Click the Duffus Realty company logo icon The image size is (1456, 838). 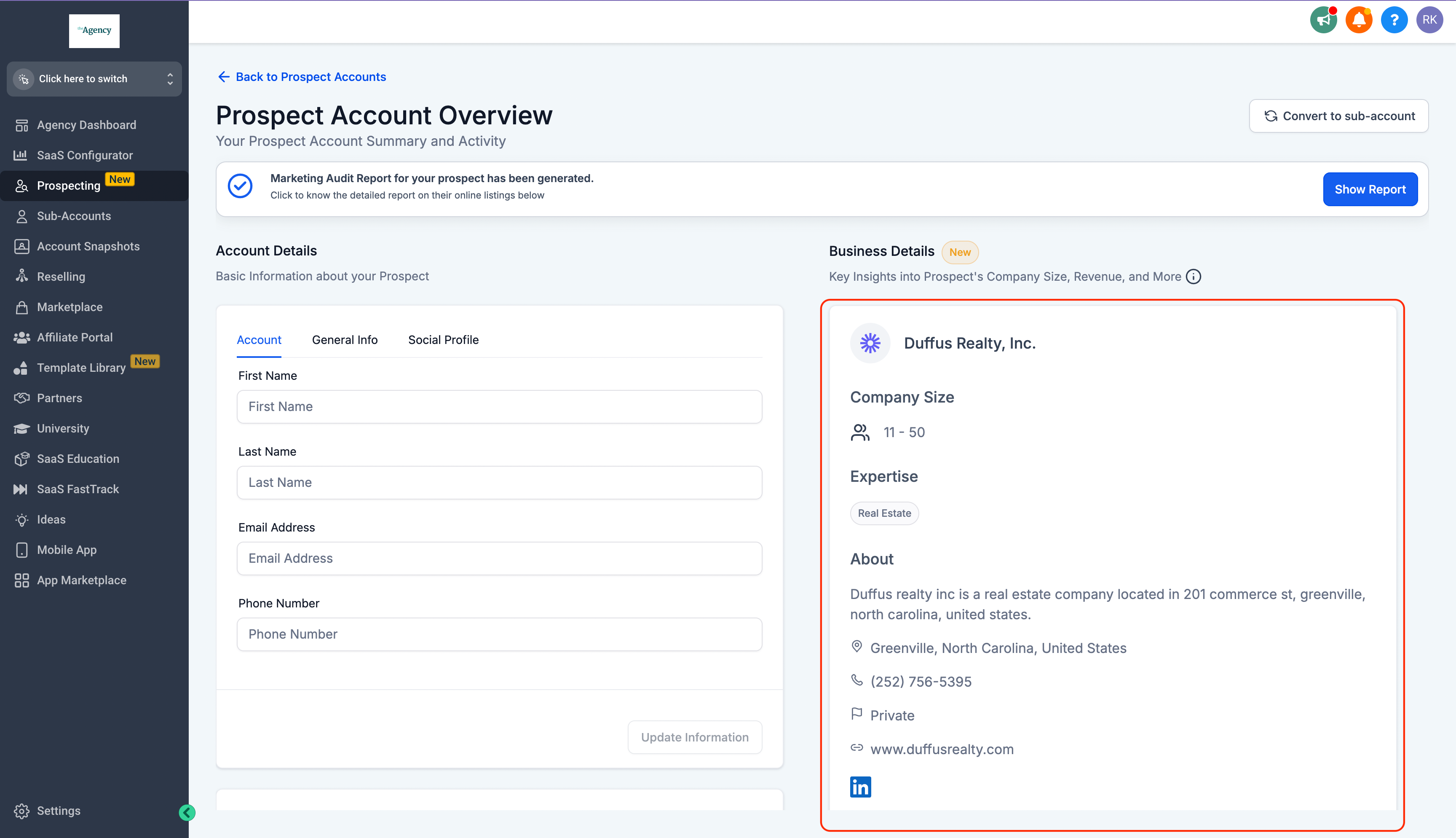pyautogui.click(x=870, y=343)
